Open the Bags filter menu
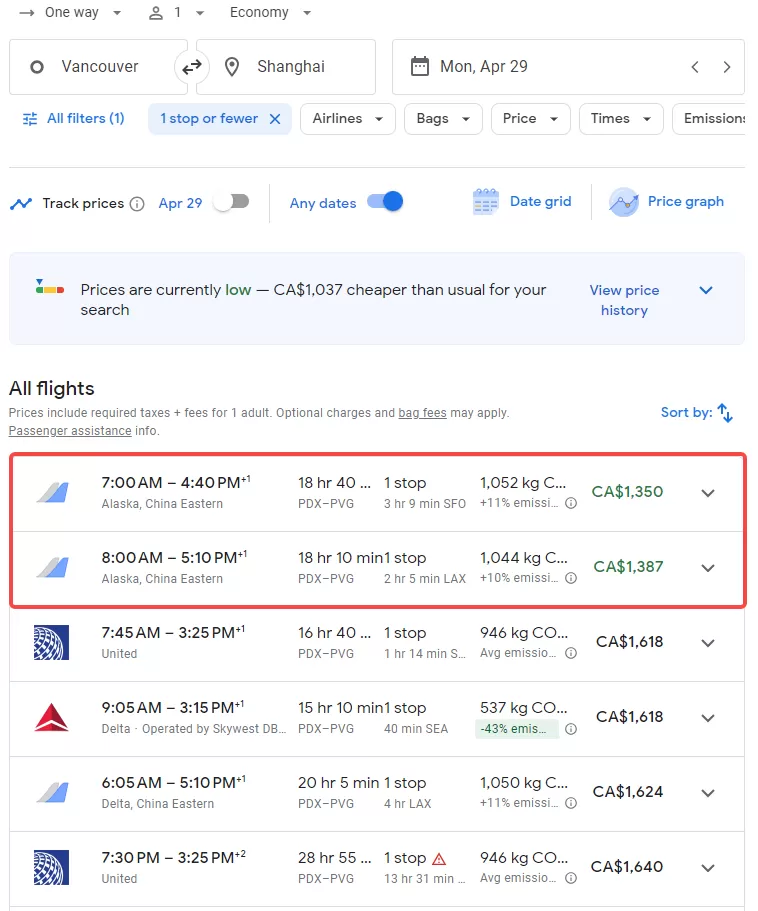Viewport: 758px width, 911px height. (x=443, y=119)
